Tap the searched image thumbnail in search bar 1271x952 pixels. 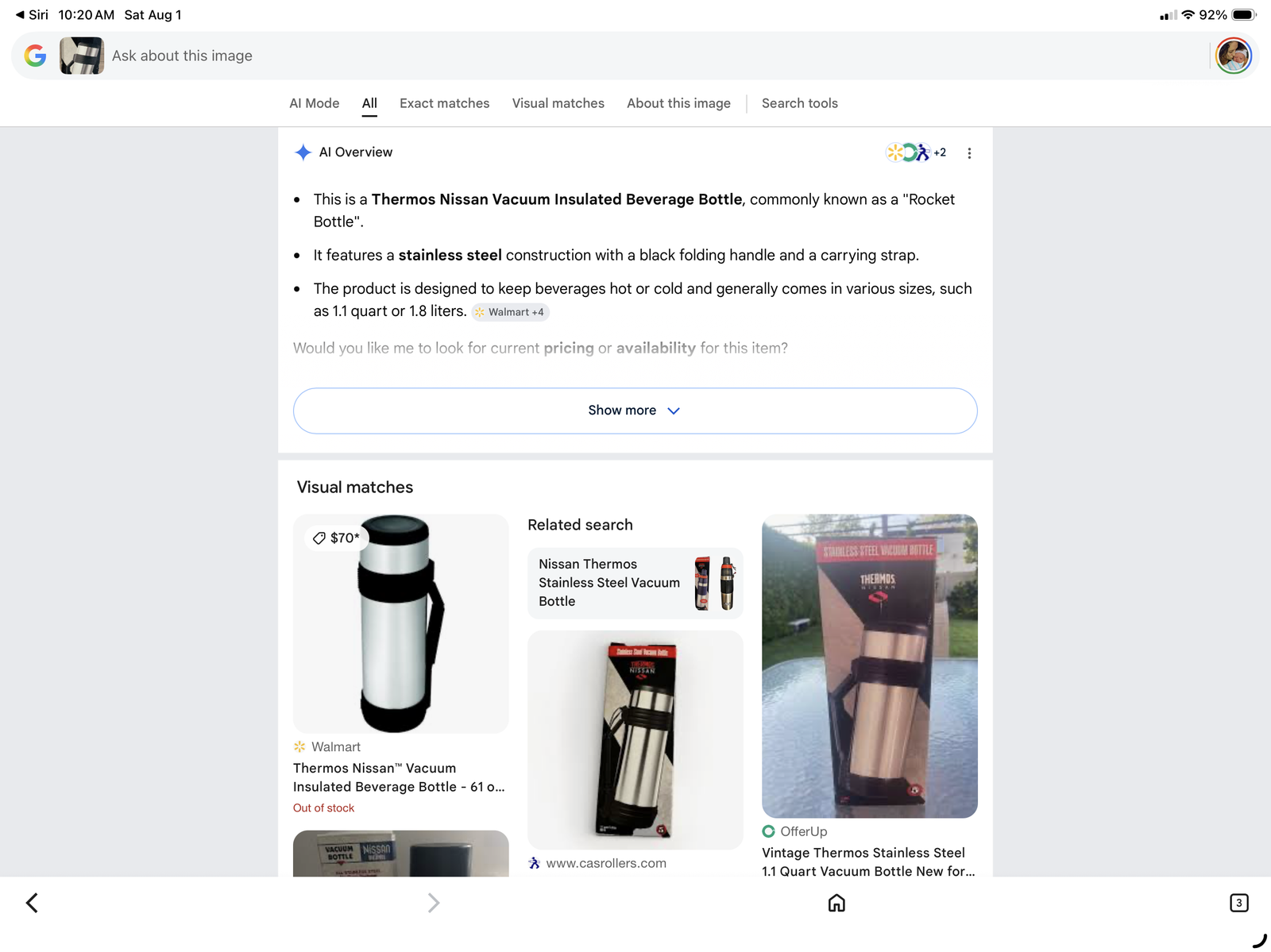coord(82,56)
